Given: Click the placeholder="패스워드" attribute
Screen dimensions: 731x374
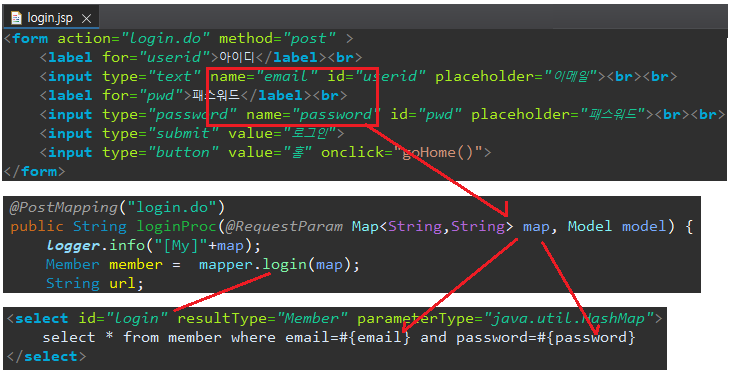Looking at the screenshot, I should (559, 115).
